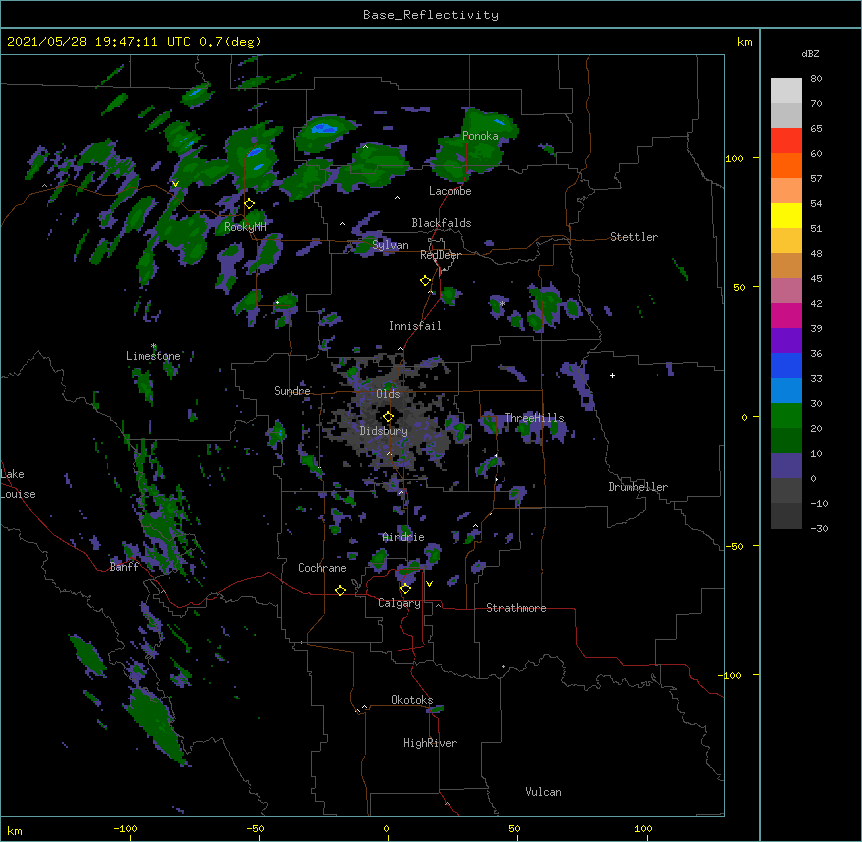Screen dimensions: 862x842
Task: Click the -30 value in the dBZ legend
Action: tap(819, 529)
